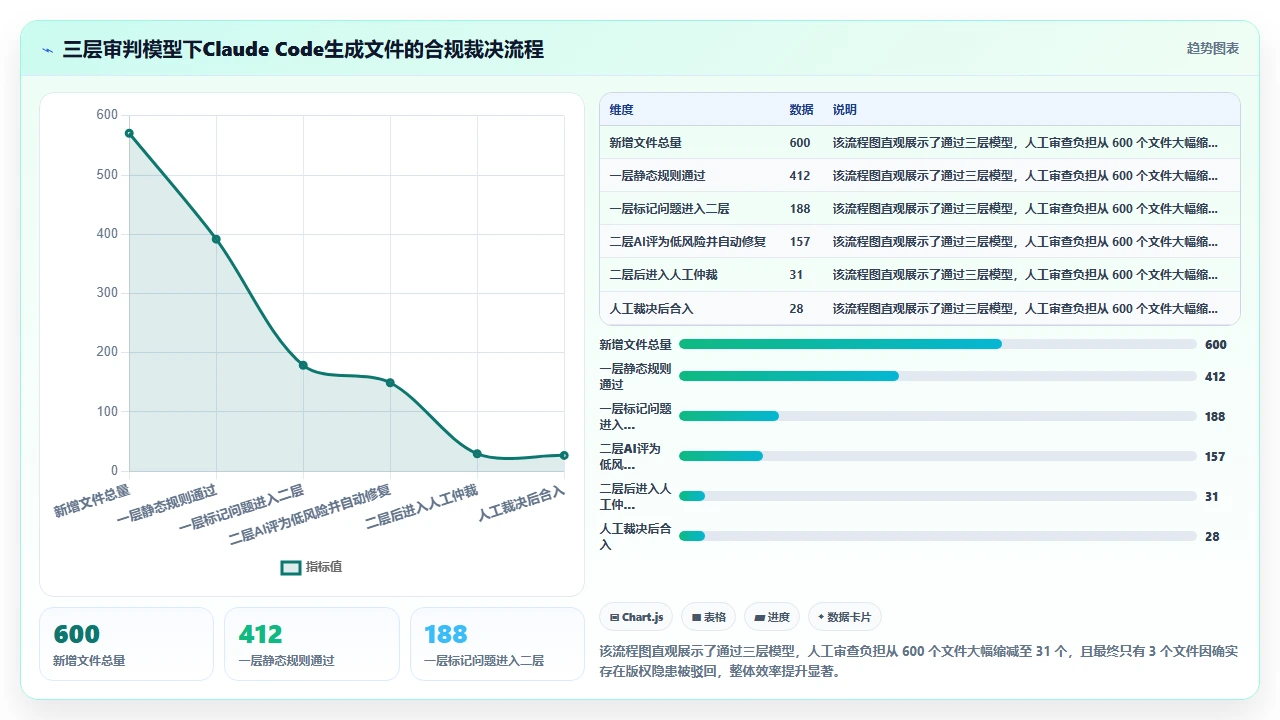Click the 500 y-axis label
The height and width of the screenshot is (720, 1280).
(107, 175)
